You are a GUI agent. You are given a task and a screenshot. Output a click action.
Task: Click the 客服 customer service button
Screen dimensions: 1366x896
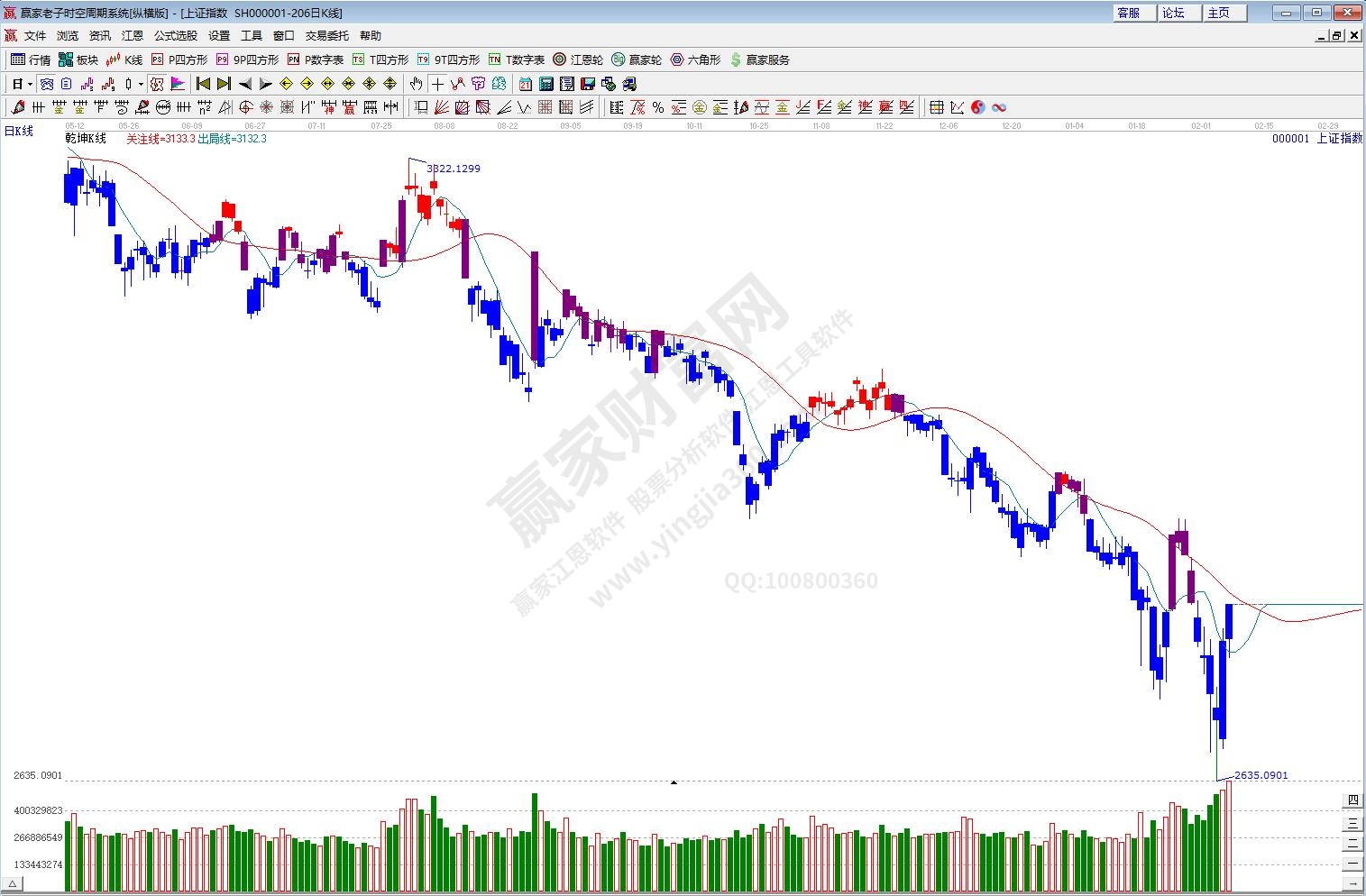tap(1134, 13)
